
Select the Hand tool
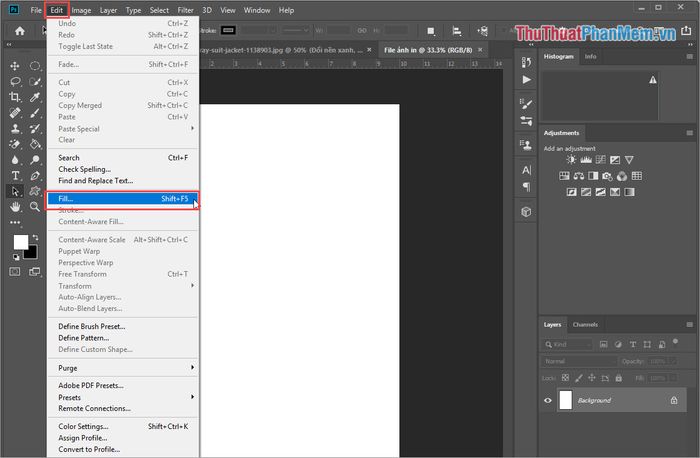coord(15,207)
